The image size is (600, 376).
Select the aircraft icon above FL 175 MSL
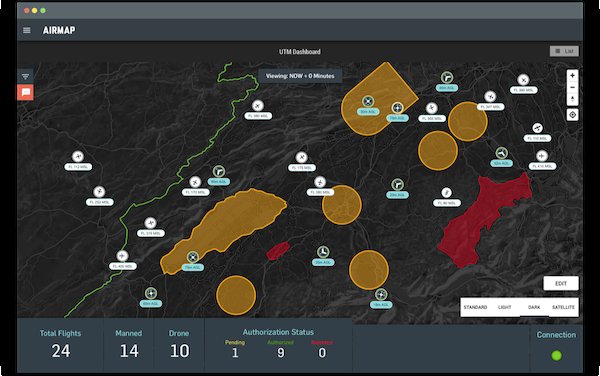pyautogui.click(x=302, y=157)
